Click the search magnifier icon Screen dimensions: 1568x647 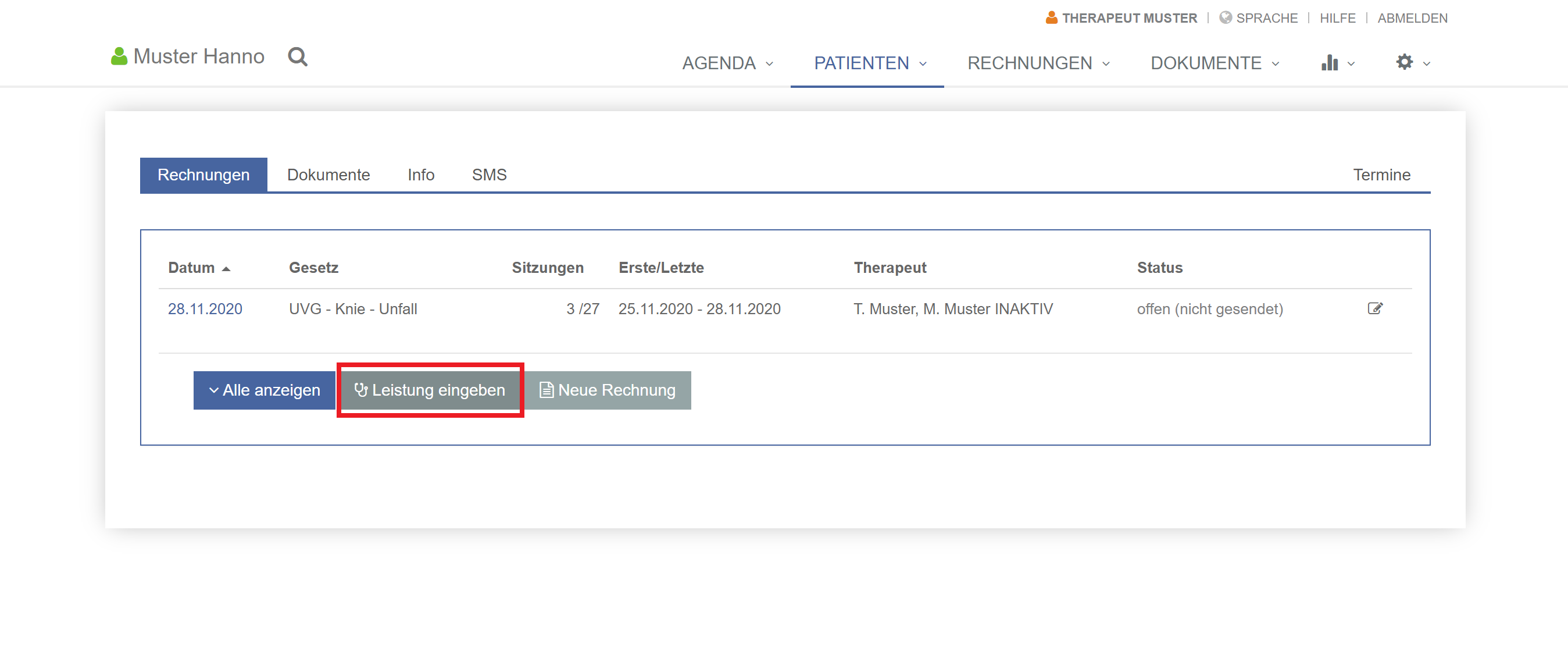click(298, 56)
